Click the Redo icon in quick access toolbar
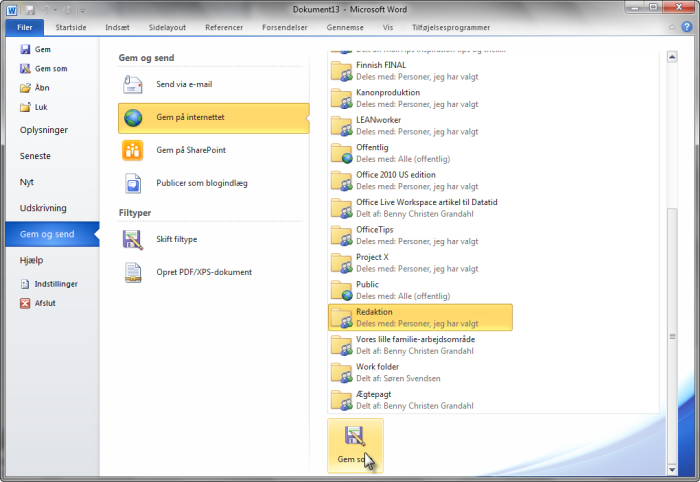Image resolution: width=700 pixels, height=482 pixels. coord(67,10)
